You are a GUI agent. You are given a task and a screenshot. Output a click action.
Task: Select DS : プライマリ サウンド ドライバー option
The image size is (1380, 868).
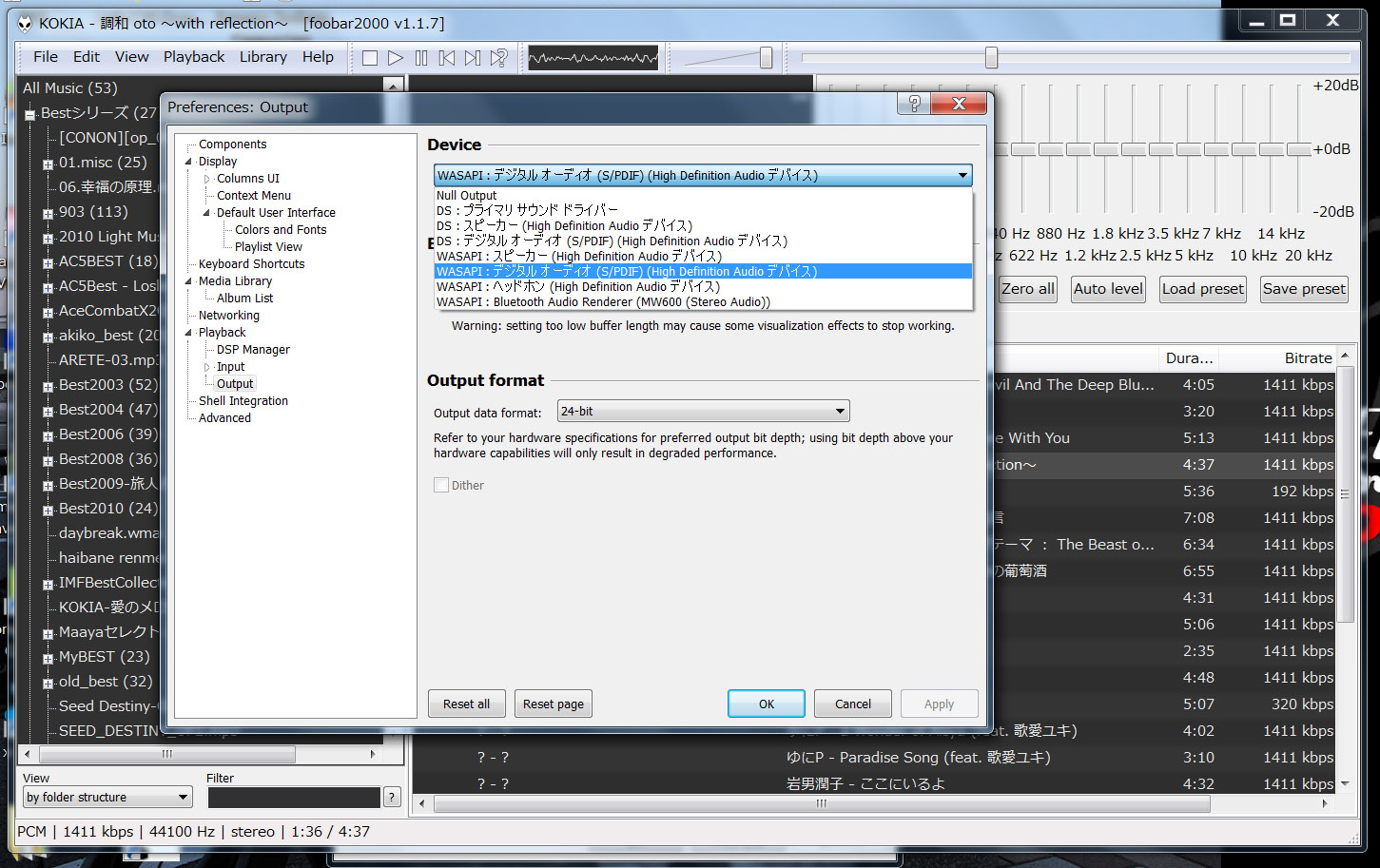pyautogui.click(x=703, y=210)
